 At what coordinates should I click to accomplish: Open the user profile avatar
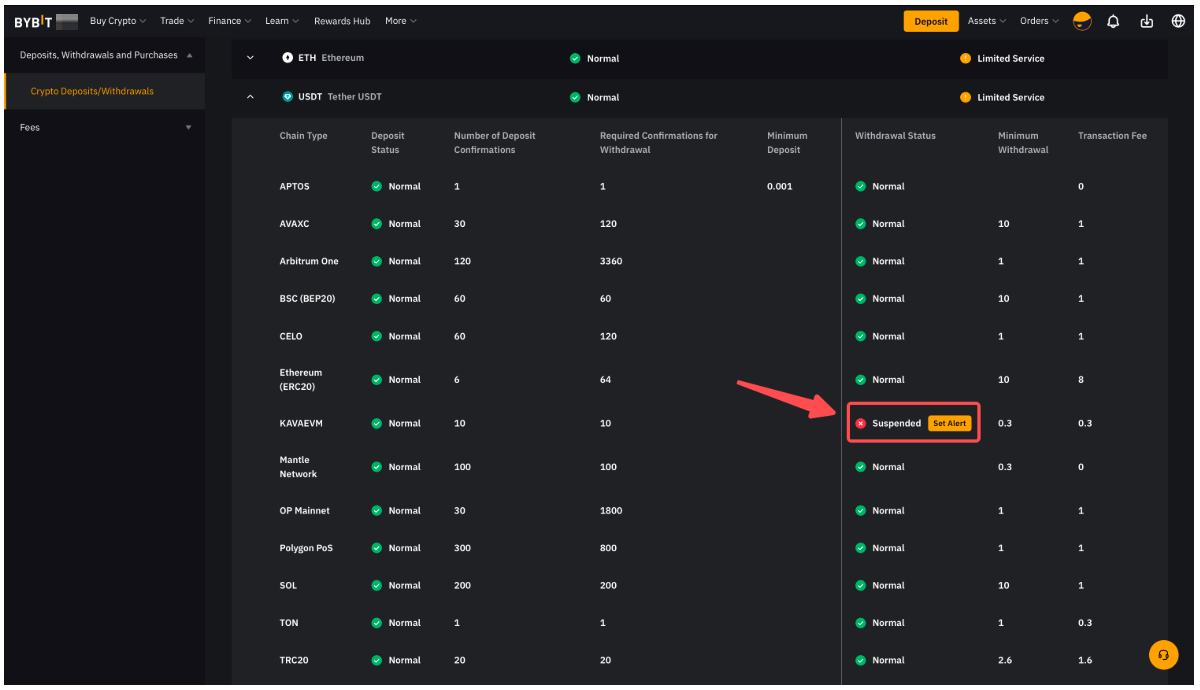click(1082, 21)
